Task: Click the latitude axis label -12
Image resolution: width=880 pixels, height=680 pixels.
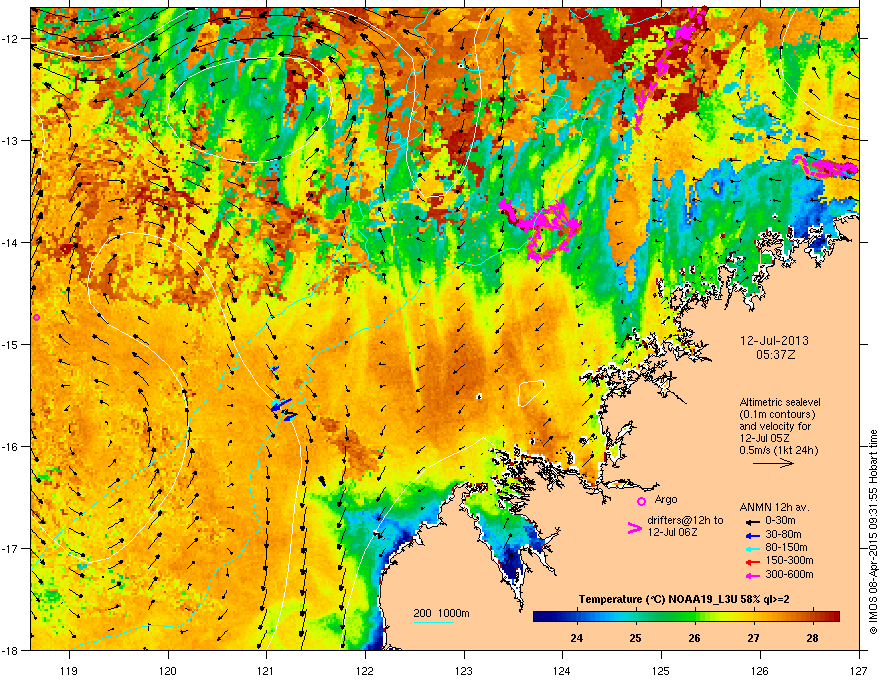Action: tap(11, 39)
